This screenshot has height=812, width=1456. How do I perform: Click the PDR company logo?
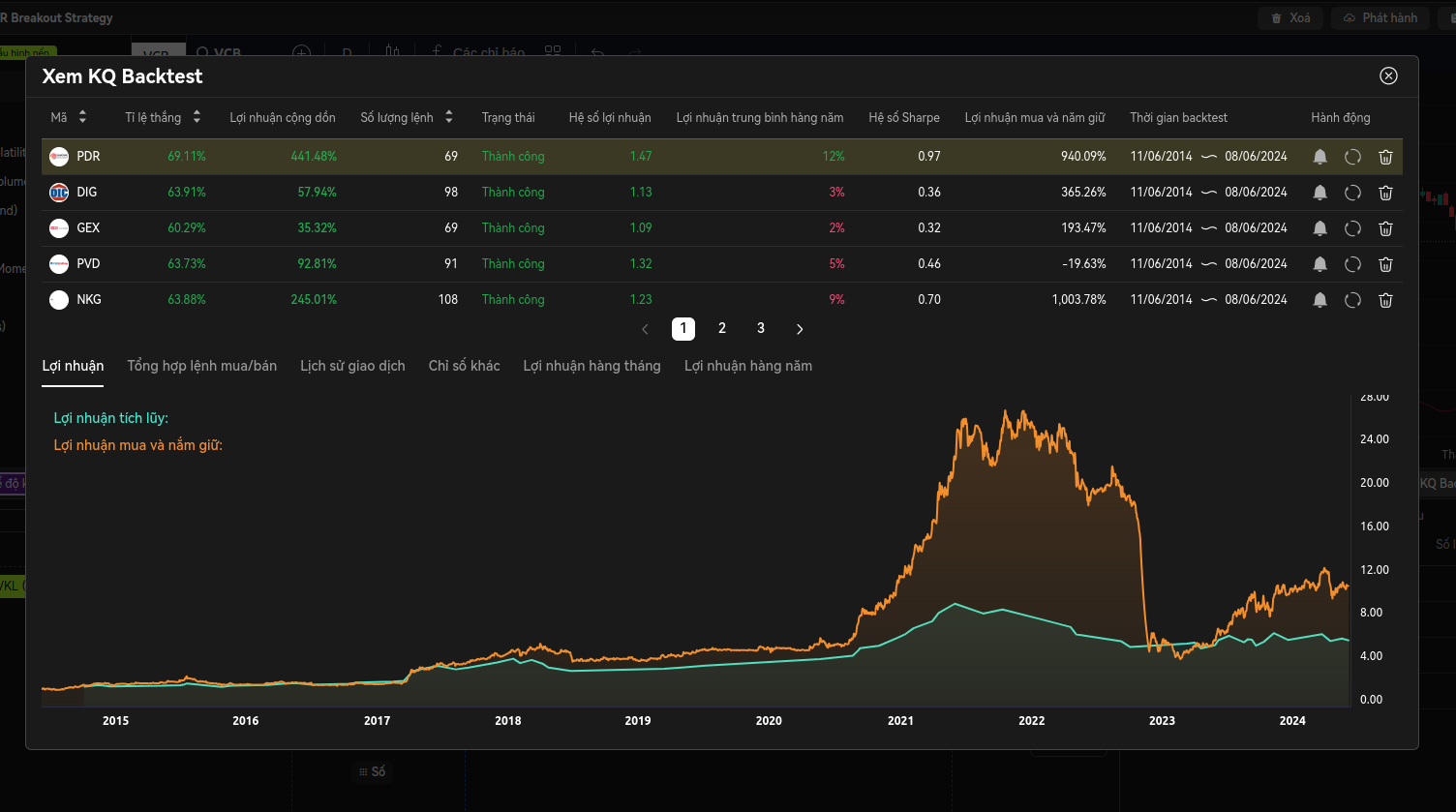(x=59, y=156)
